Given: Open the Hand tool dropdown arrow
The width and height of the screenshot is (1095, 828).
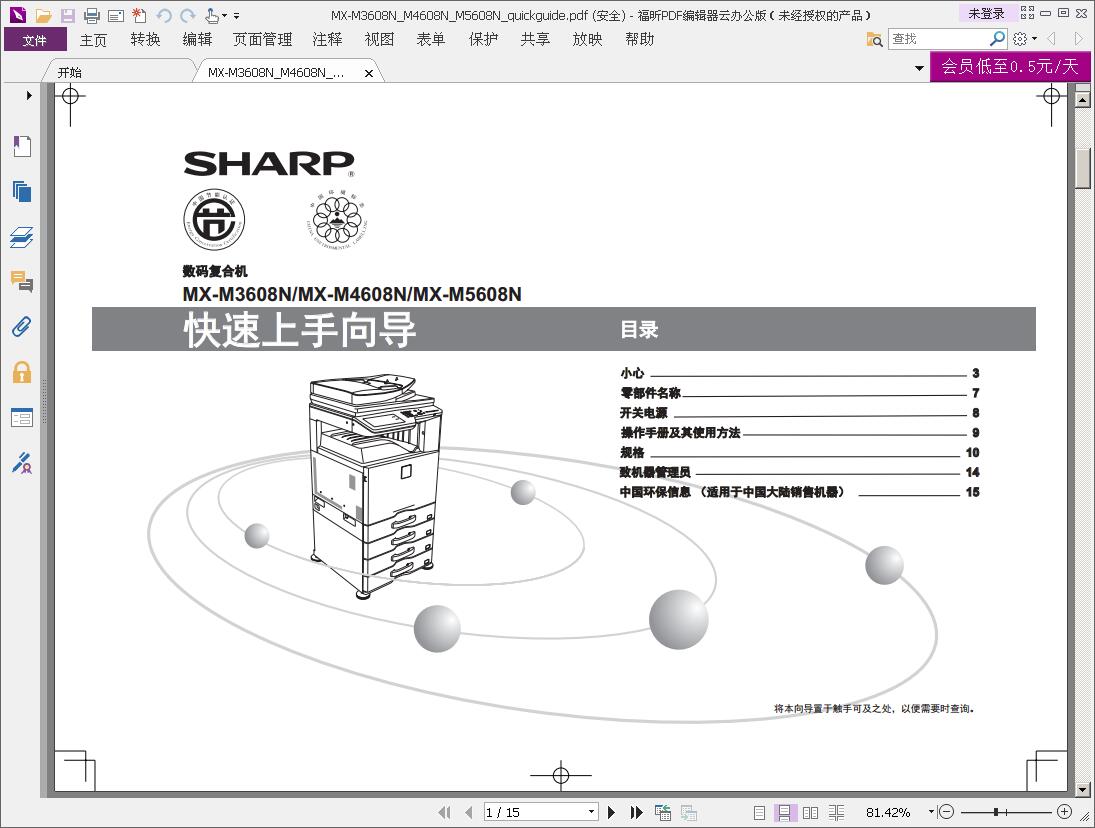Looking at the screenshot, I should (x=224, y=15).
